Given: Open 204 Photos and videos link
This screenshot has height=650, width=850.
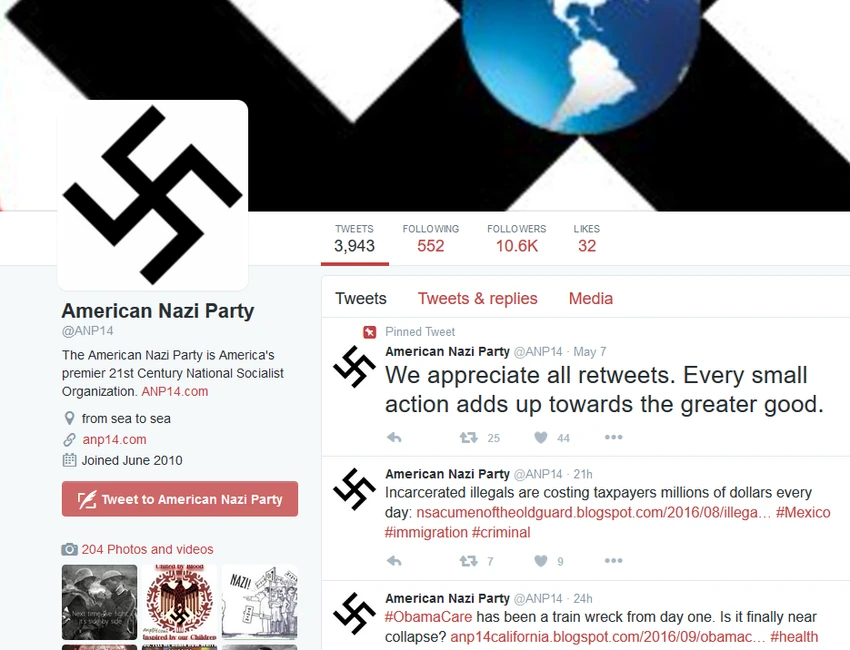Looking at the screenshot, I should (147, 549).
